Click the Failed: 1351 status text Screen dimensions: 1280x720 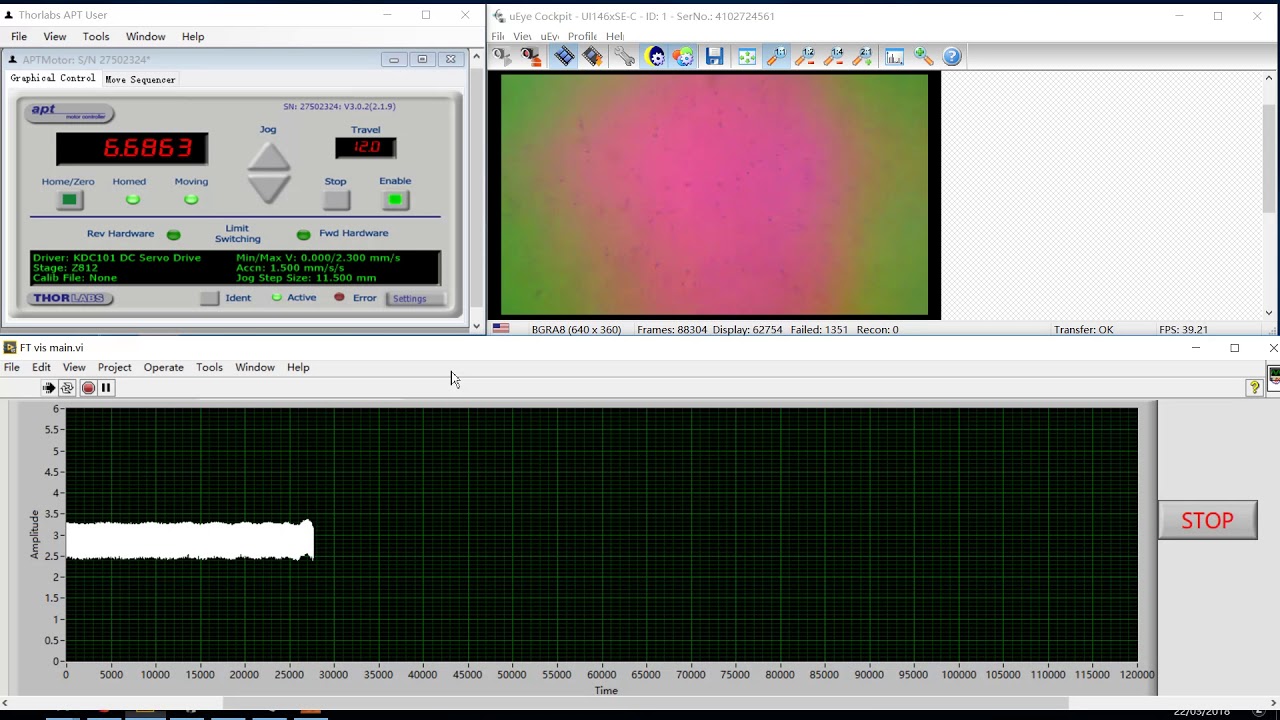point(819,329)
